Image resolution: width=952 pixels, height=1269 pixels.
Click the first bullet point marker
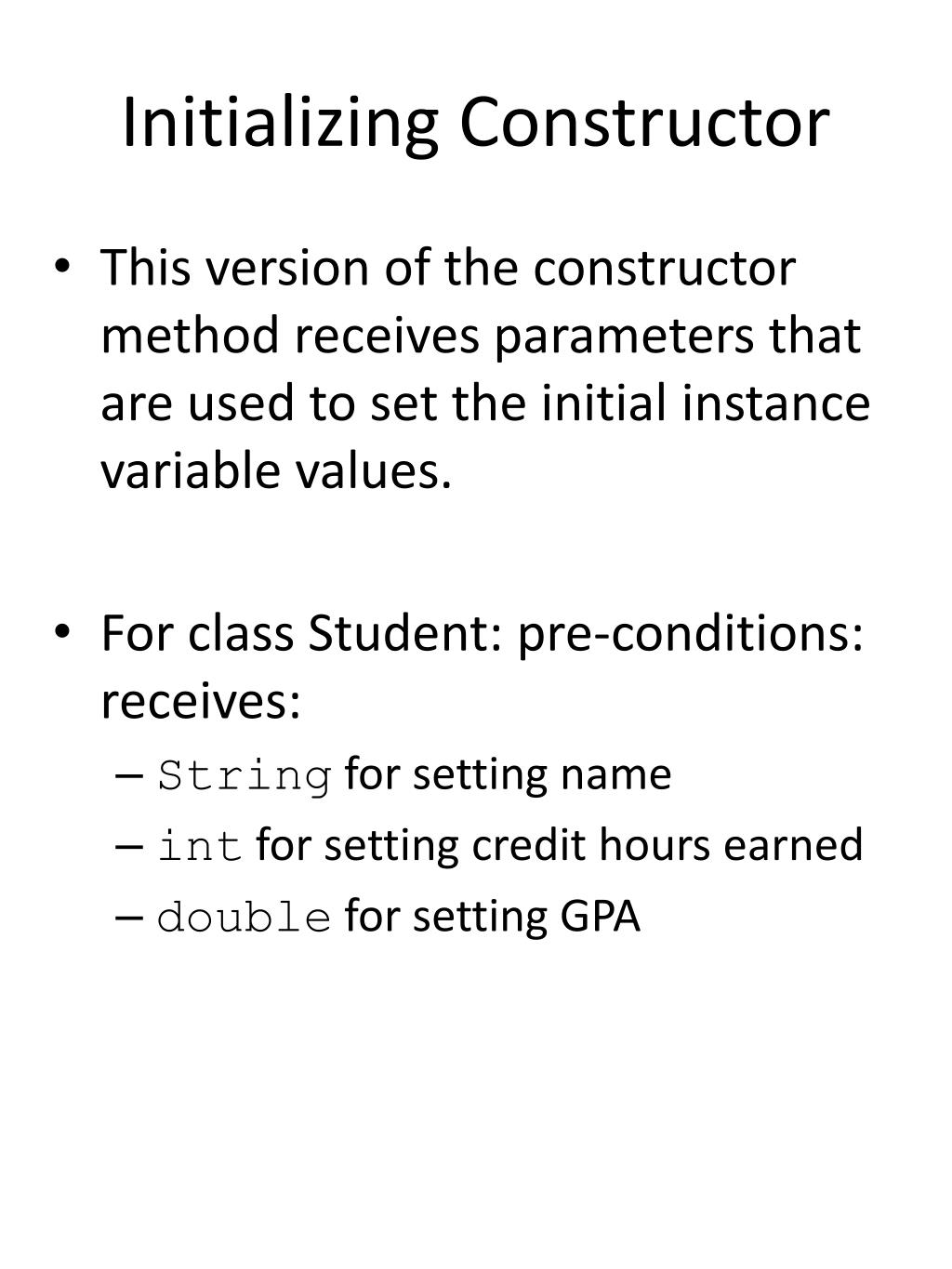[x=61, y=269]
